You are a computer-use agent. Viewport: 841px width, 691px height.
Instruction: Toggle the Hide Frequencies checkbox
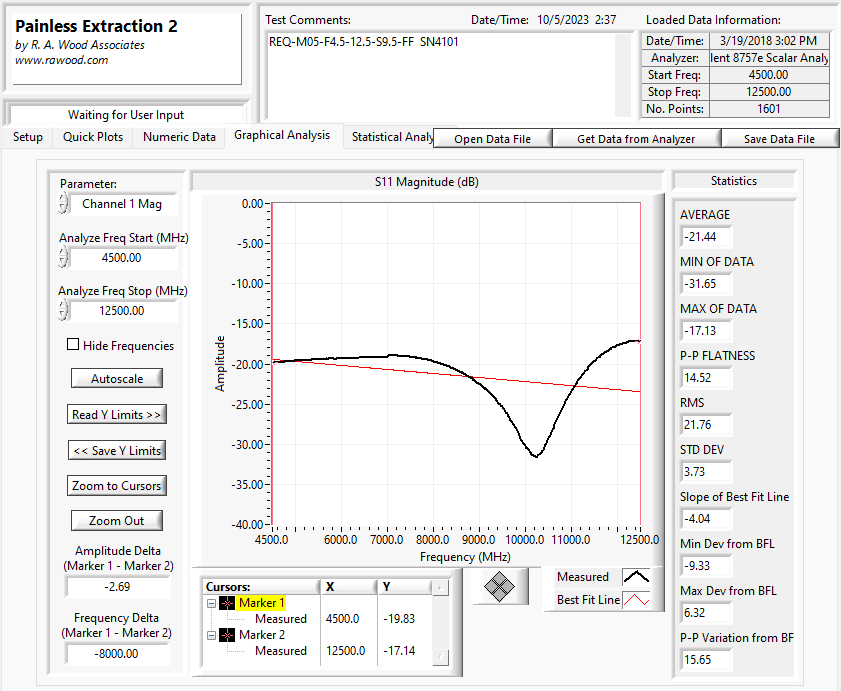[73, 344]
